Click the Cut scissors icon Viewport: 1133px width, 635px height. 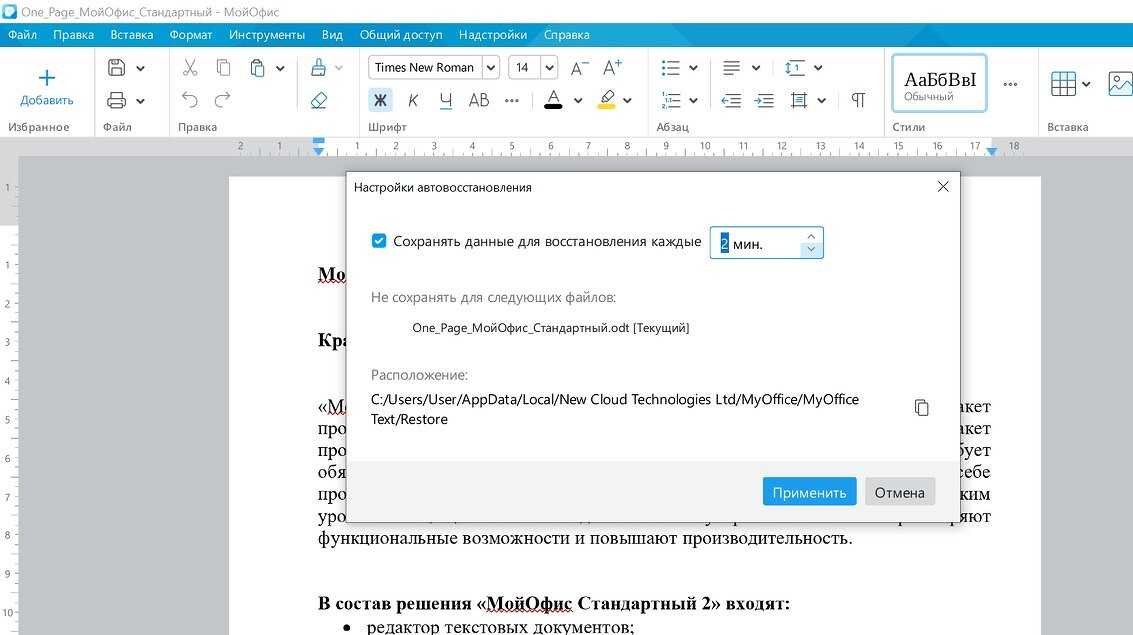coord(190,68)
